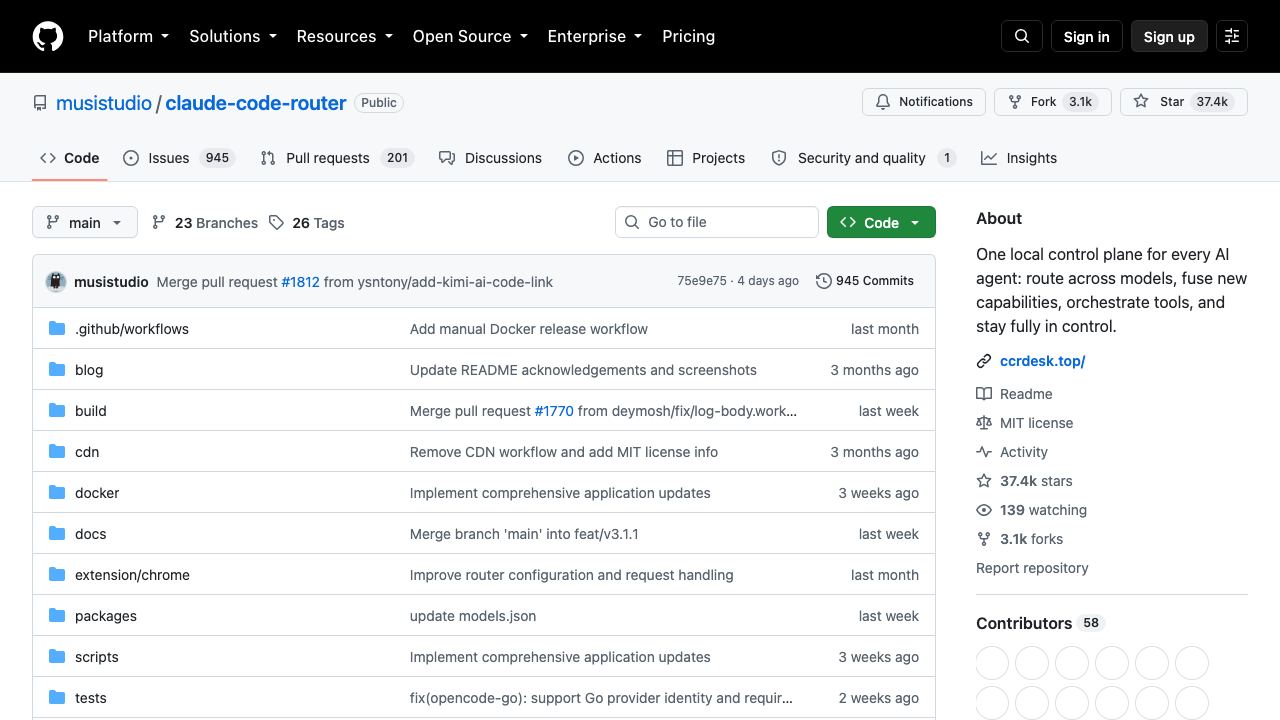Click the musistudio avatar in commit row
Screen dimensions: 1280x720
point(56,282)
